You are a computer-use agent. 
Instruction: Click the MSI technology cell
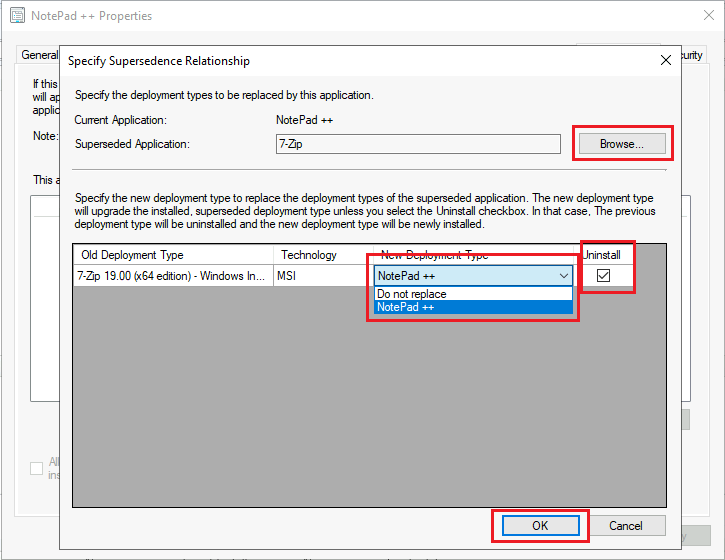coord(323,276)
